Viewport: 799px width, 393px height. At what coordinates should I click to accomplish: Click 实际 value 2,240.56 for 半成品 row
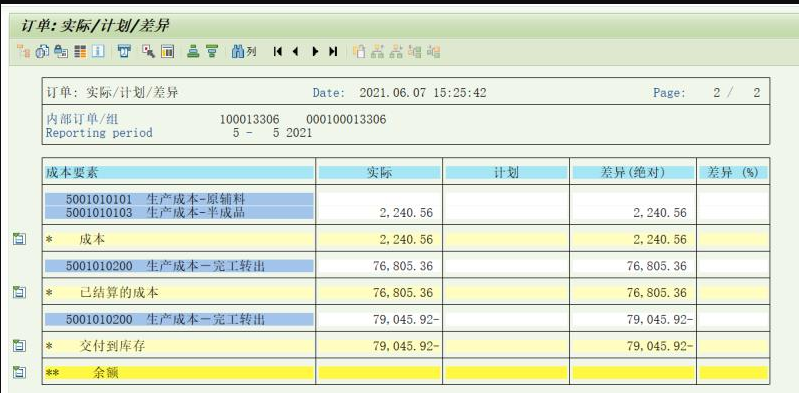[x=406, y=213]
